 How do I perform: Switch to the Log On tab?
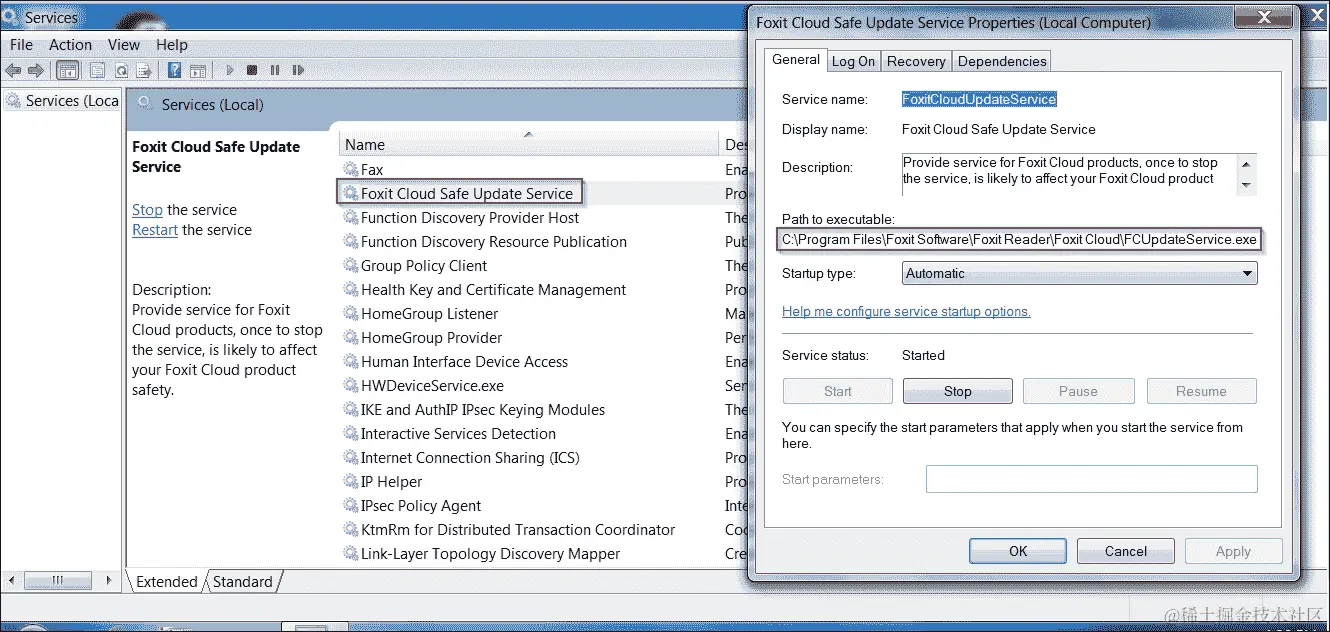click(853, 61)
